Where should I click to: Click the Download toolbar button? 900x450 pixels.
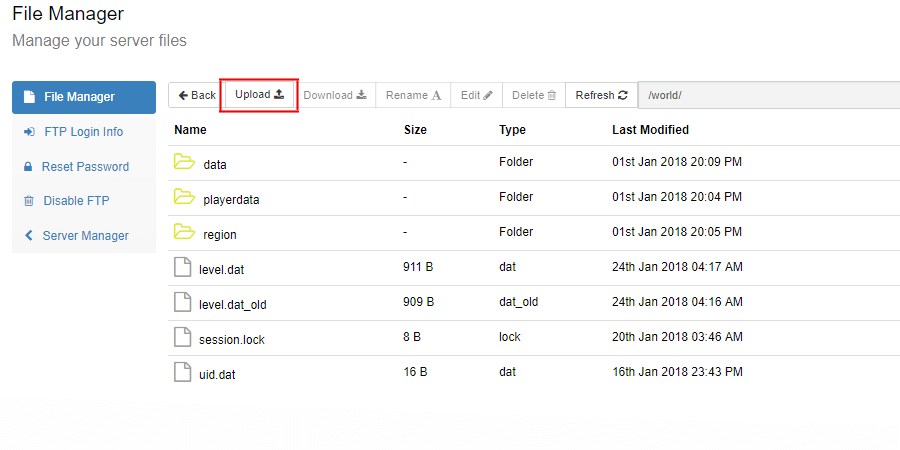[335, 95]
